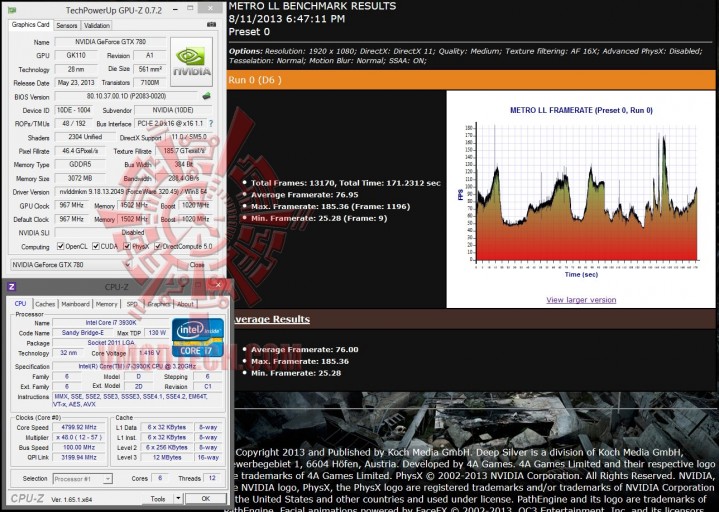
Task: Click the Driver Version field
Action: tap(133, 192)
